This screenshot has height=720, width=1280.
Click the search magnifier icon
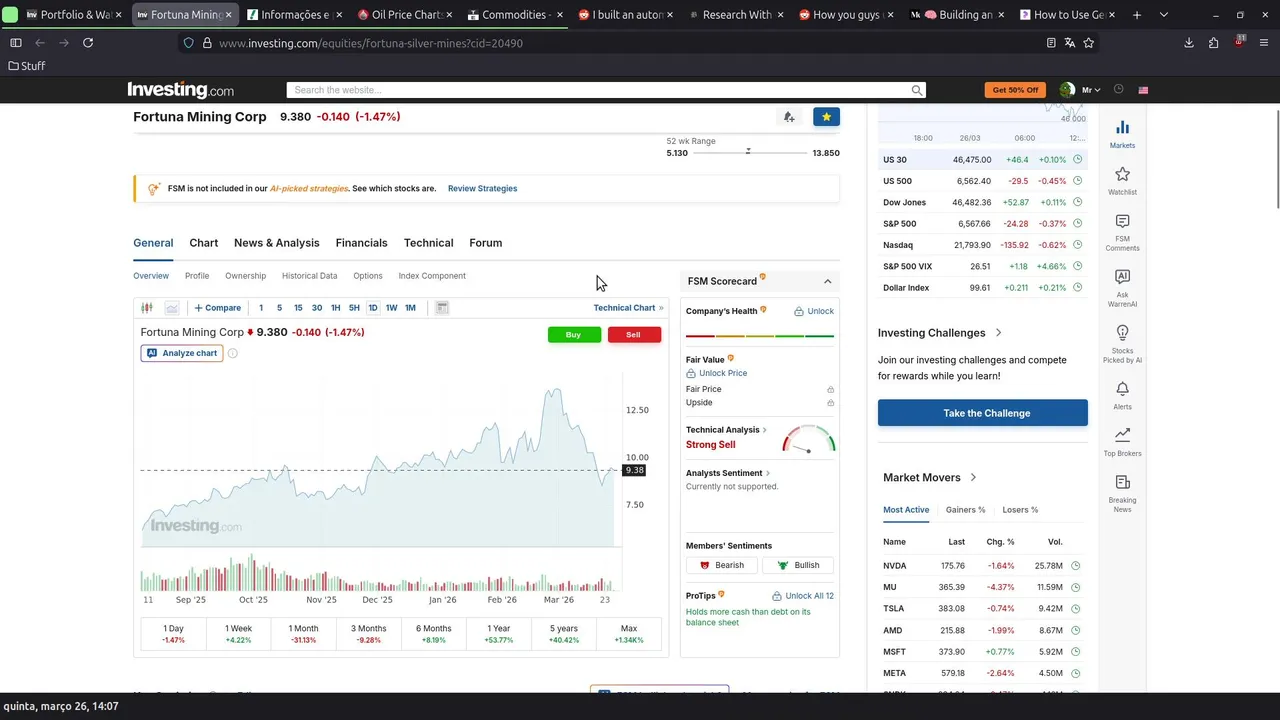pos(916,90)
